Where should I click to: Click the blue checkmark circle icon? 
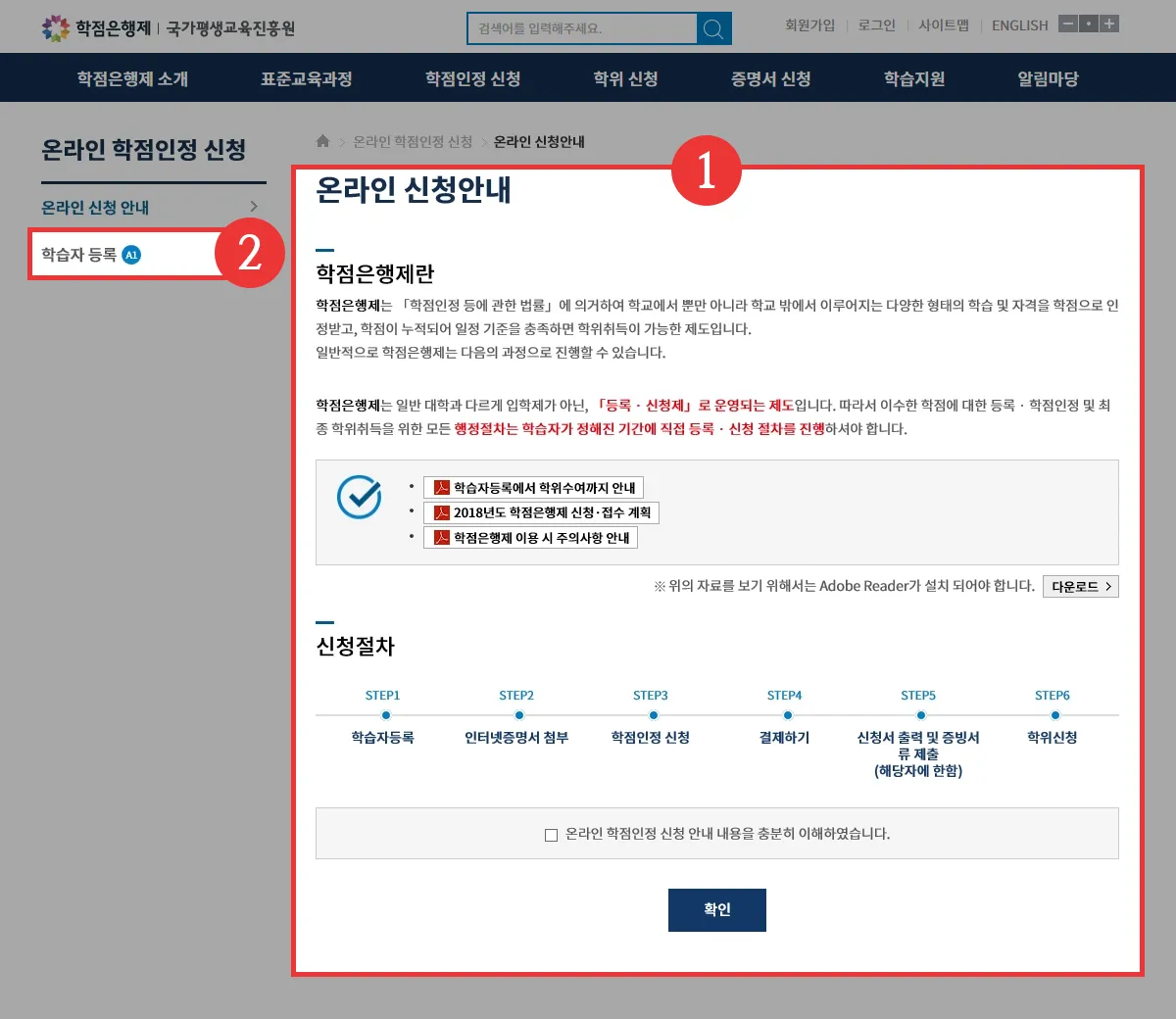point(361,497)
